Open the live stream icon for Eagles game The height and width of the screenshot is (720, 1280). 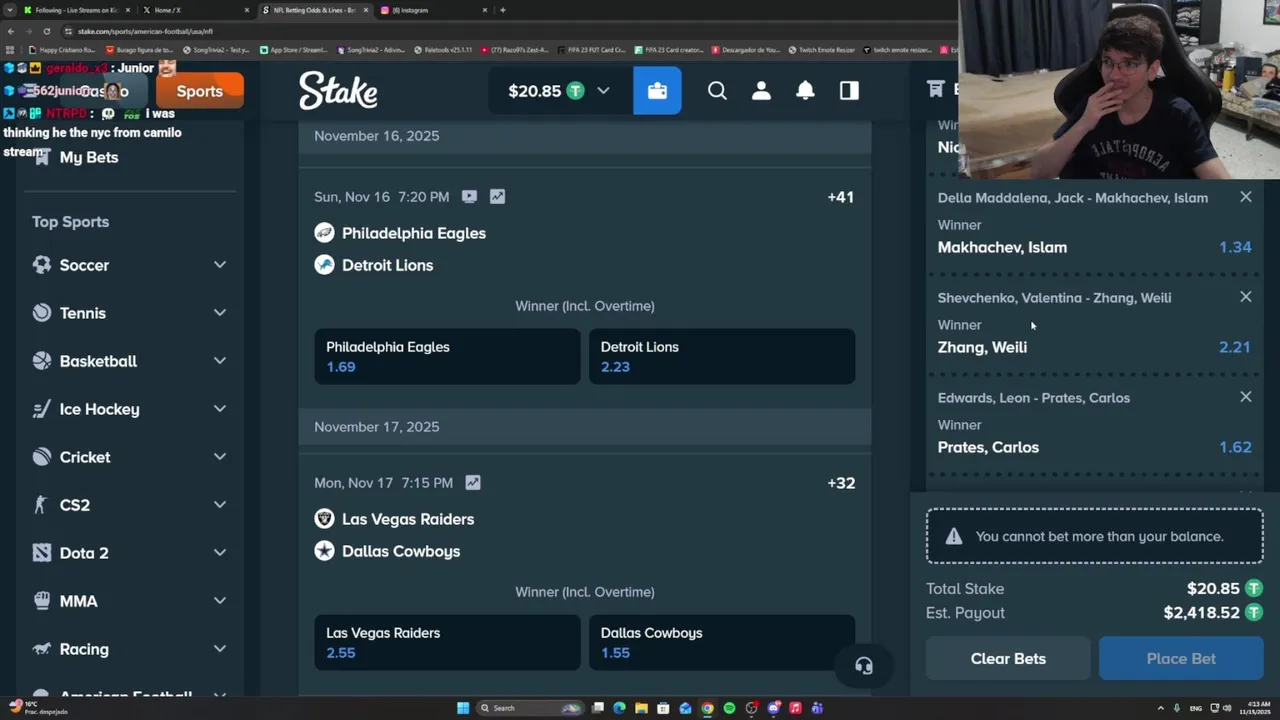(x=469, y=197)
